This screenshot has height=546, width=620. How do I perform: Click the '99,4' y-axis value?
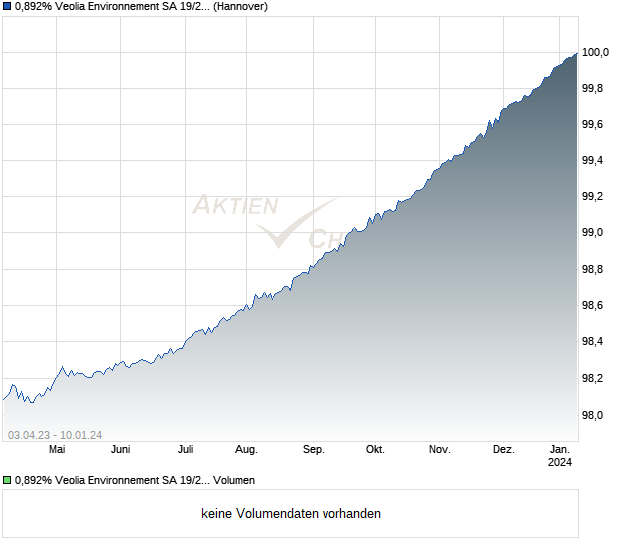point(593,160)
